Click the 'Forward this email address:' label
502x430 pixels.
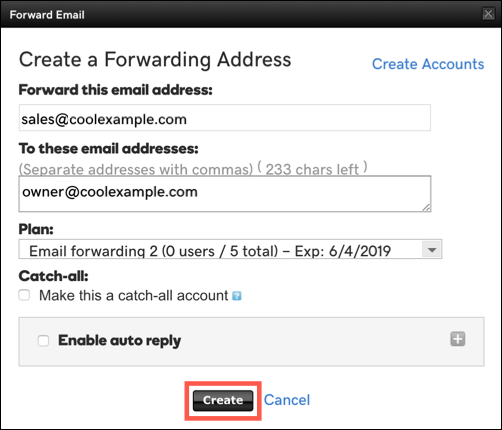(x=116, y=90)
